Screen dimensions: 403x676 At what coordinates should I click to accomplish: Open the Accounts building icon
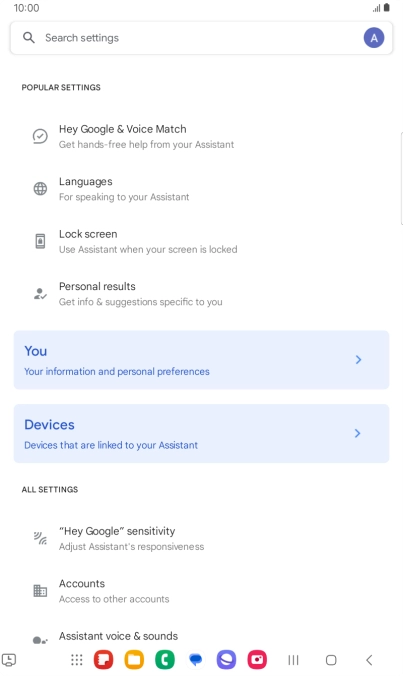click(x=40, y=591)
